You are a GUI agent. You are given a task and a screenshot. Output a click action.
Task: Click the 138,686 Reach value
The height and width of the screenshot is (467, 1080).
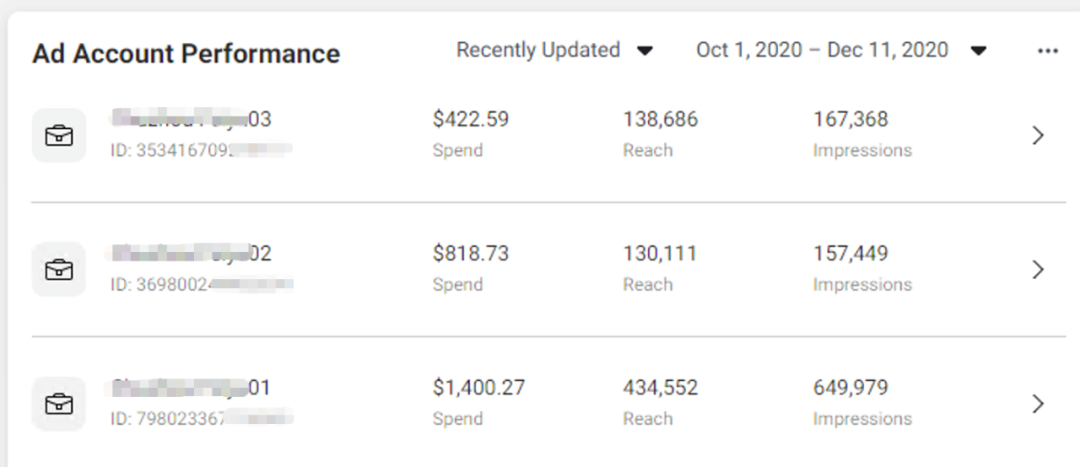660,119
